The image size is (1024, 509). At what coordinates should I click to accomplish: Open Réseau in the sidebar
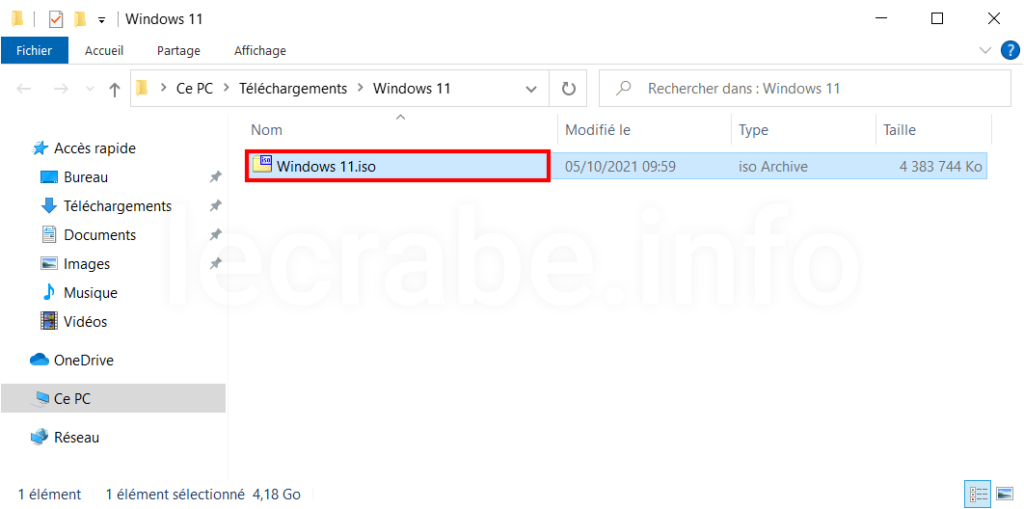pos(76,437)
